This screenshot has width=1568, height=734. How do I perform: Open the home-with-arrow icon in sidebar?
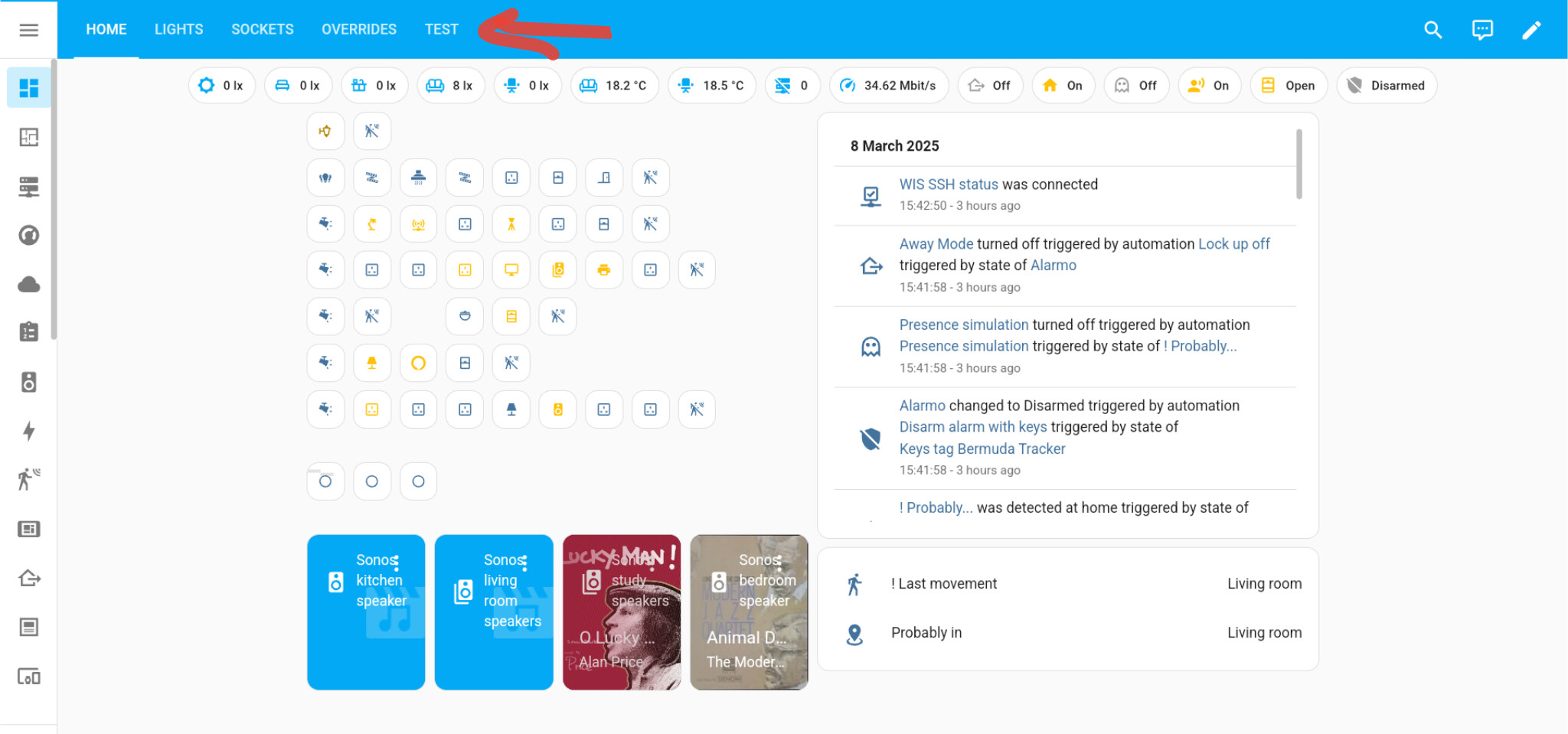(x=29, y=578)
